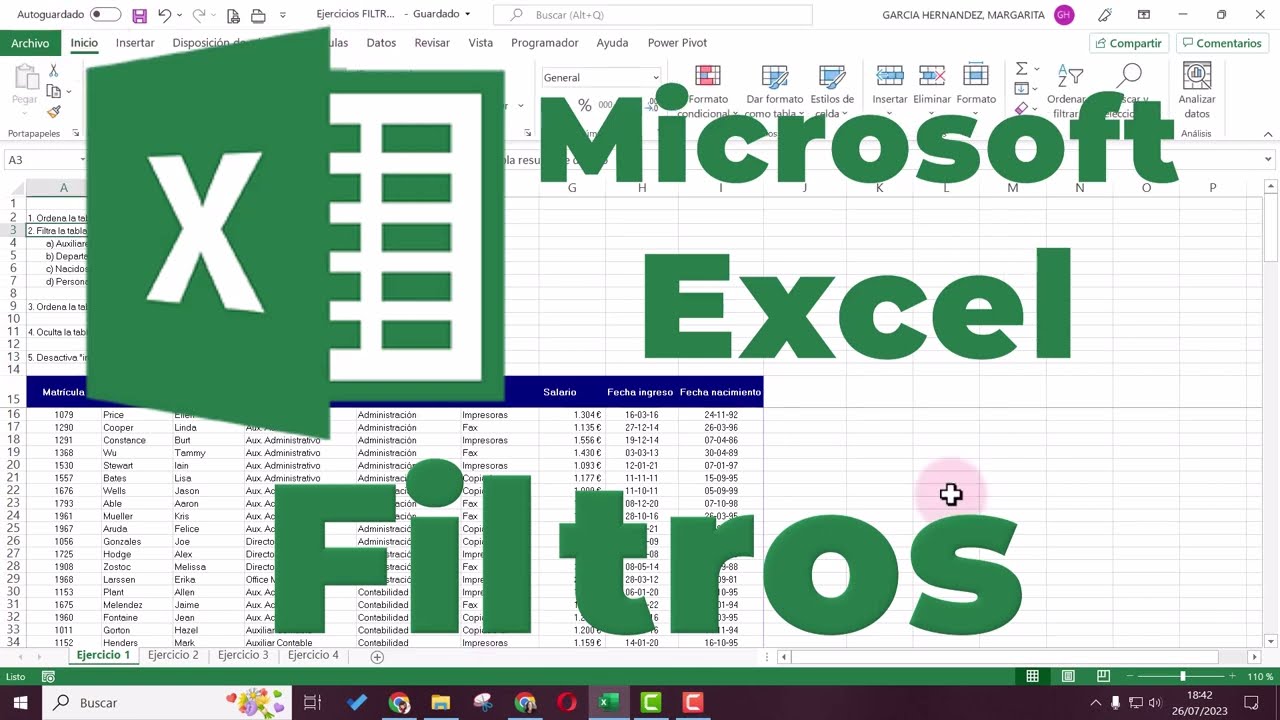Screen dimensions: 1280x720
Task: Click the Copy icon in Portapapeles
Action: [x=54, y=91]
